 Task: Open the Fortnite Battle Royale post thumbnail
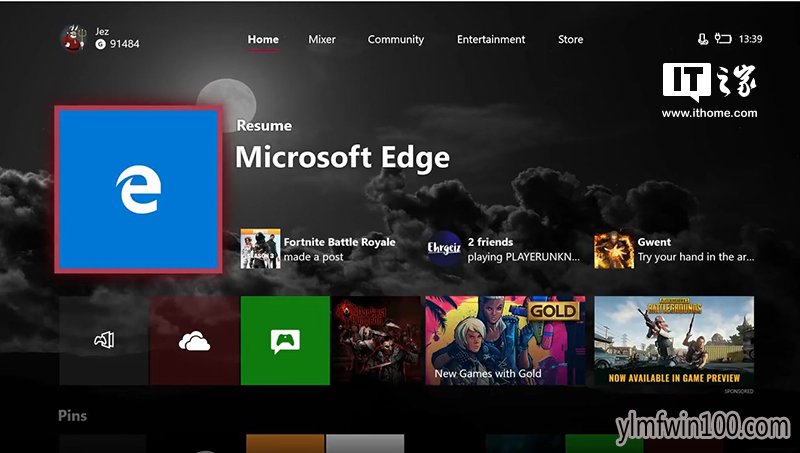260,248
